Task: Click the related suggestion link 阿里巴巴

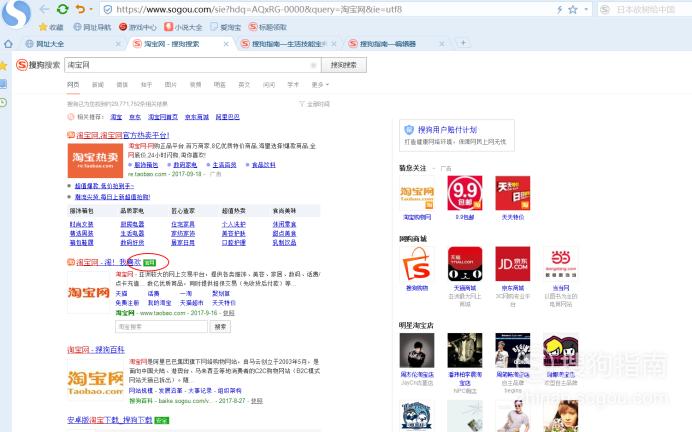Action: point(227,117)
